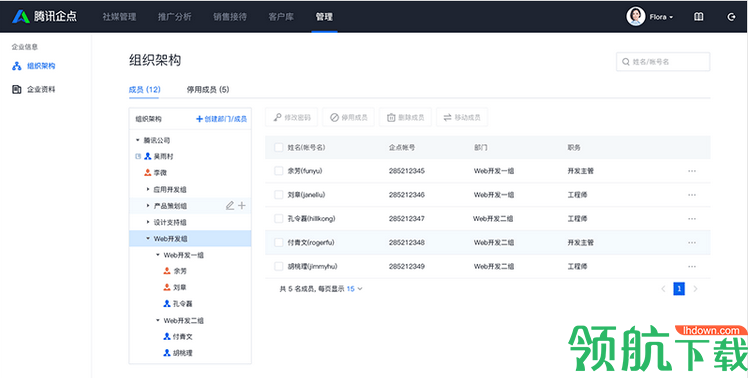The width and height of the screenshot is (748, 378).
Task: Click the 职务 column header
Action: click(574, 147)
